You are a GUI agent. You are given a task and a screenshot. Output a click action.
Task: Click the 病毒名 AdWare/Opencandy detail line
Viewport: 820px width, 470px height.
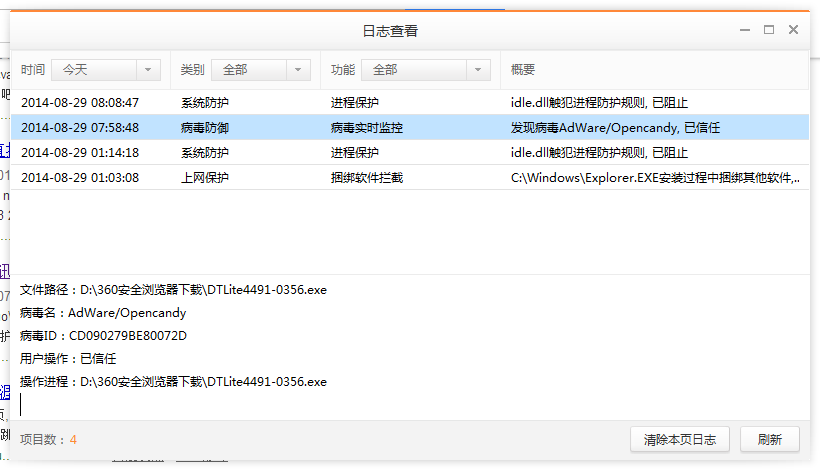click(103, 313)
